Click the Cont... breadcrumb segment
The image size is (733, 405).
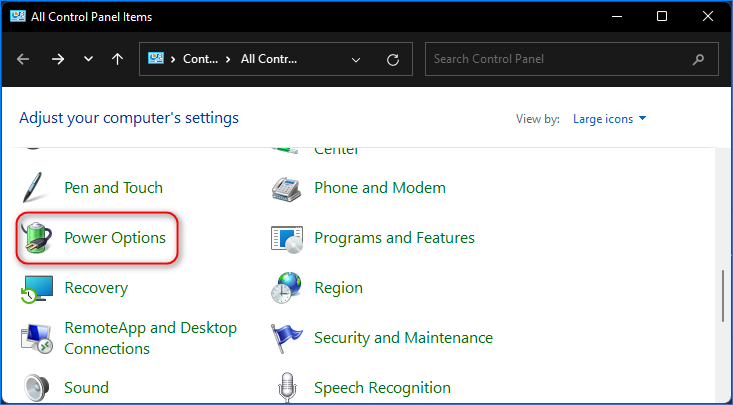point(201,59)
